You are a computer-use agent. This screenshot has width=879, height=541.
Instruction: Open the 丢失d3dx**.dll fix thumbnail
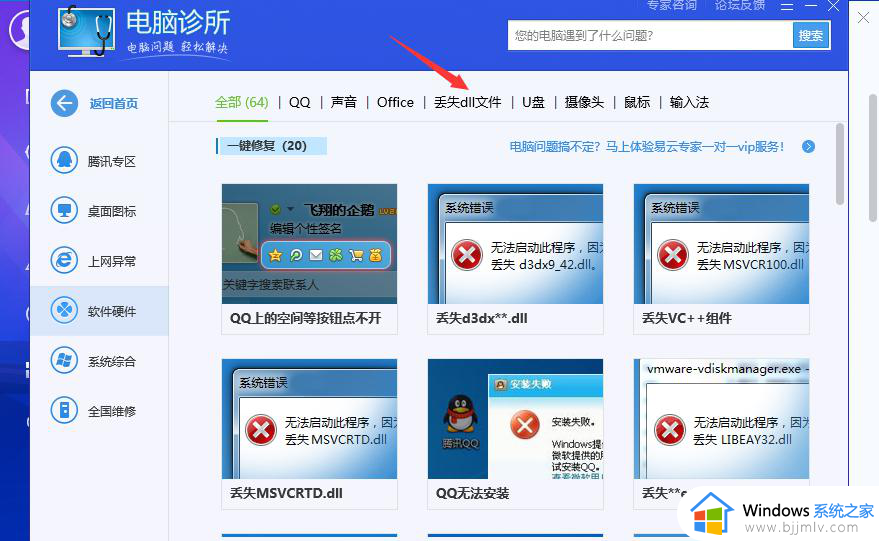(515, 244)
